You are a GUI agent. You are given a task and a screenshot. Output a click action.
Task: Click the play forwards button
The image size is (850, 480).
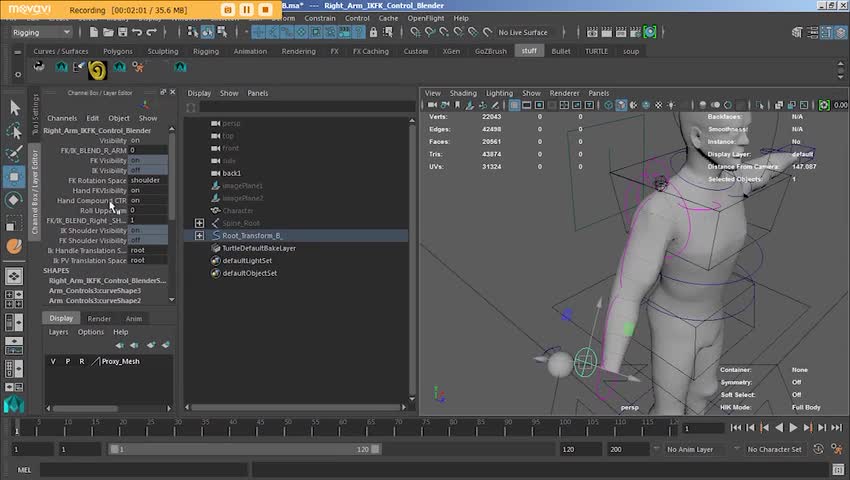click(794, 427)
